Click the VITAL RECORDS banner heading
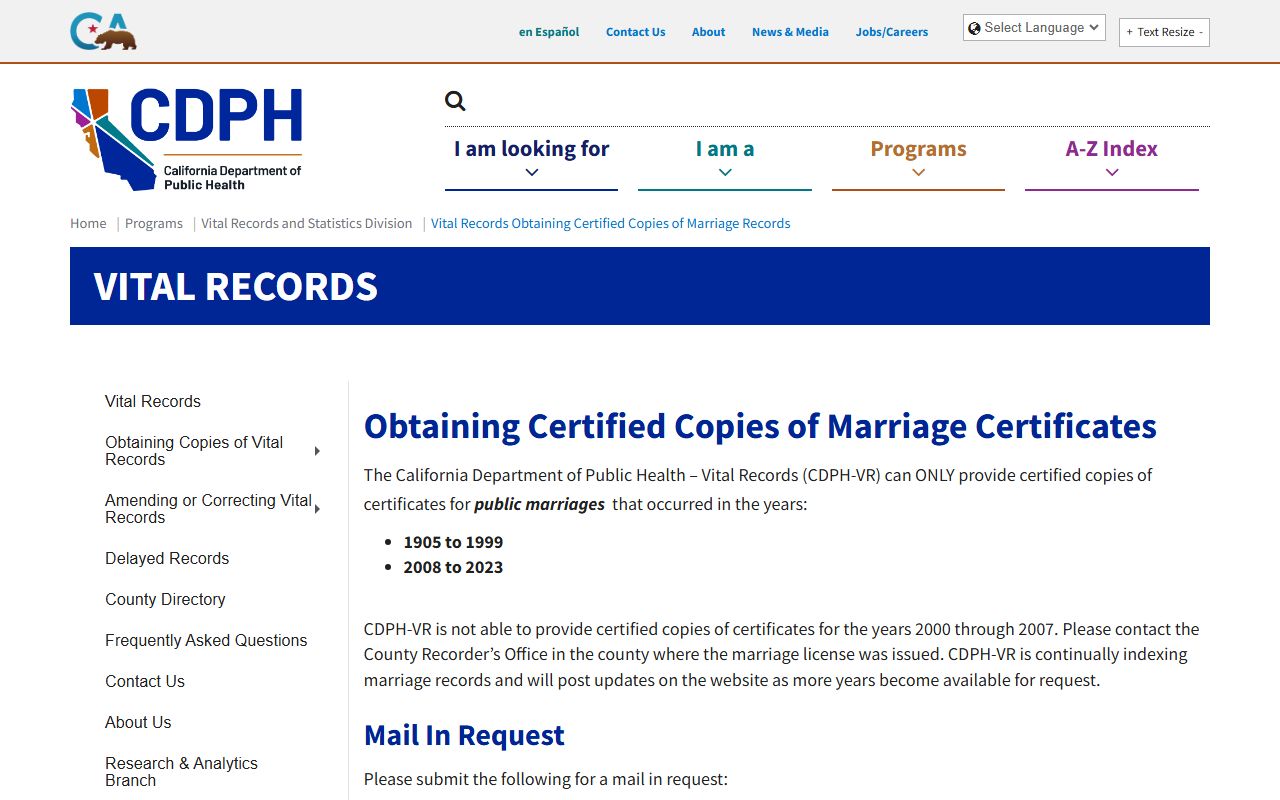 [x=236, y=286]
